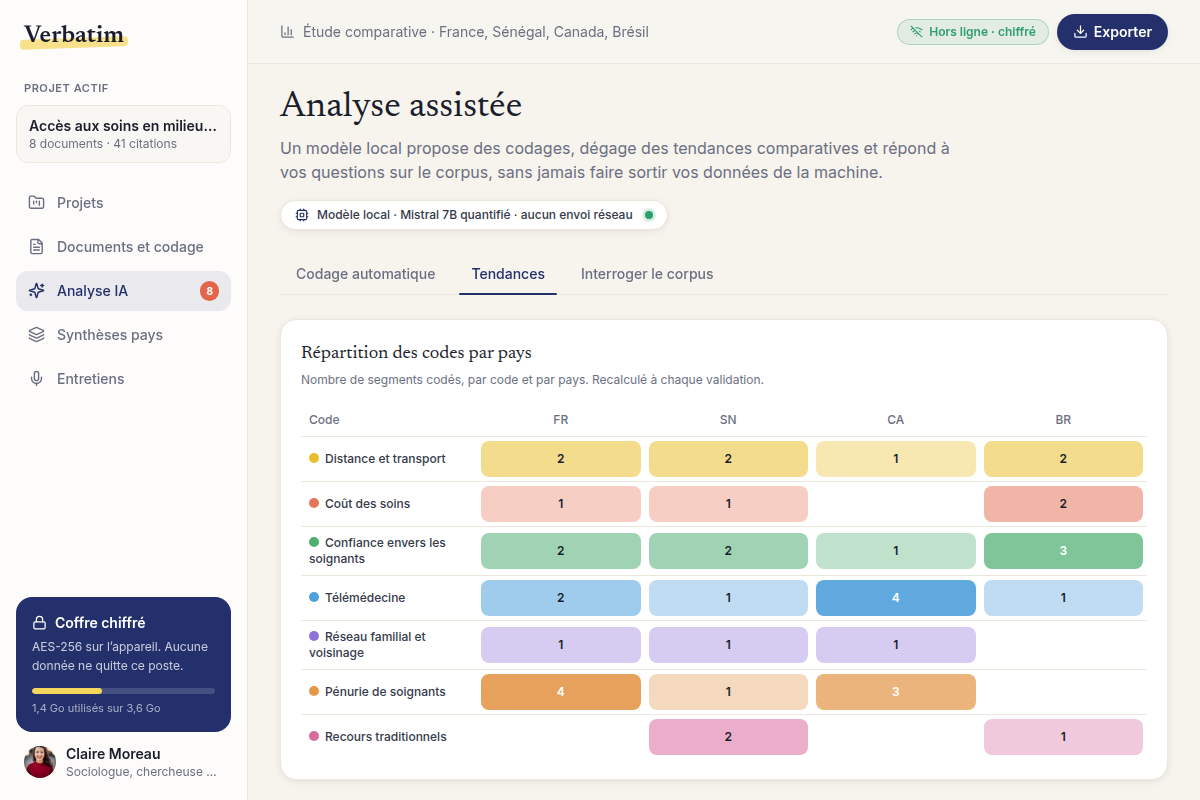Image resolution: width=1200 pixels, height=800 pixels.
Task: Click the Hors ligne · chiffré status badge
Action: point(973,32)
